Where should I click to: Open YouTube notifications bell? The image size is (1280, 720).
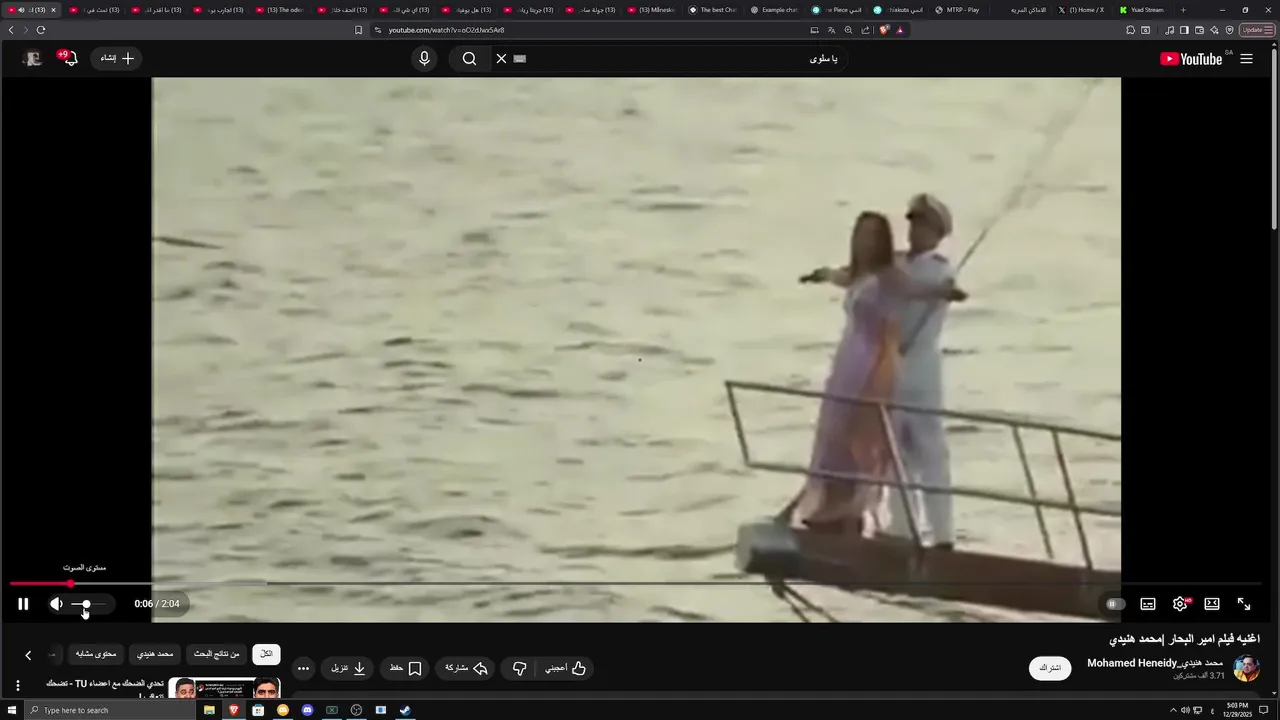[x=68, y=58]
